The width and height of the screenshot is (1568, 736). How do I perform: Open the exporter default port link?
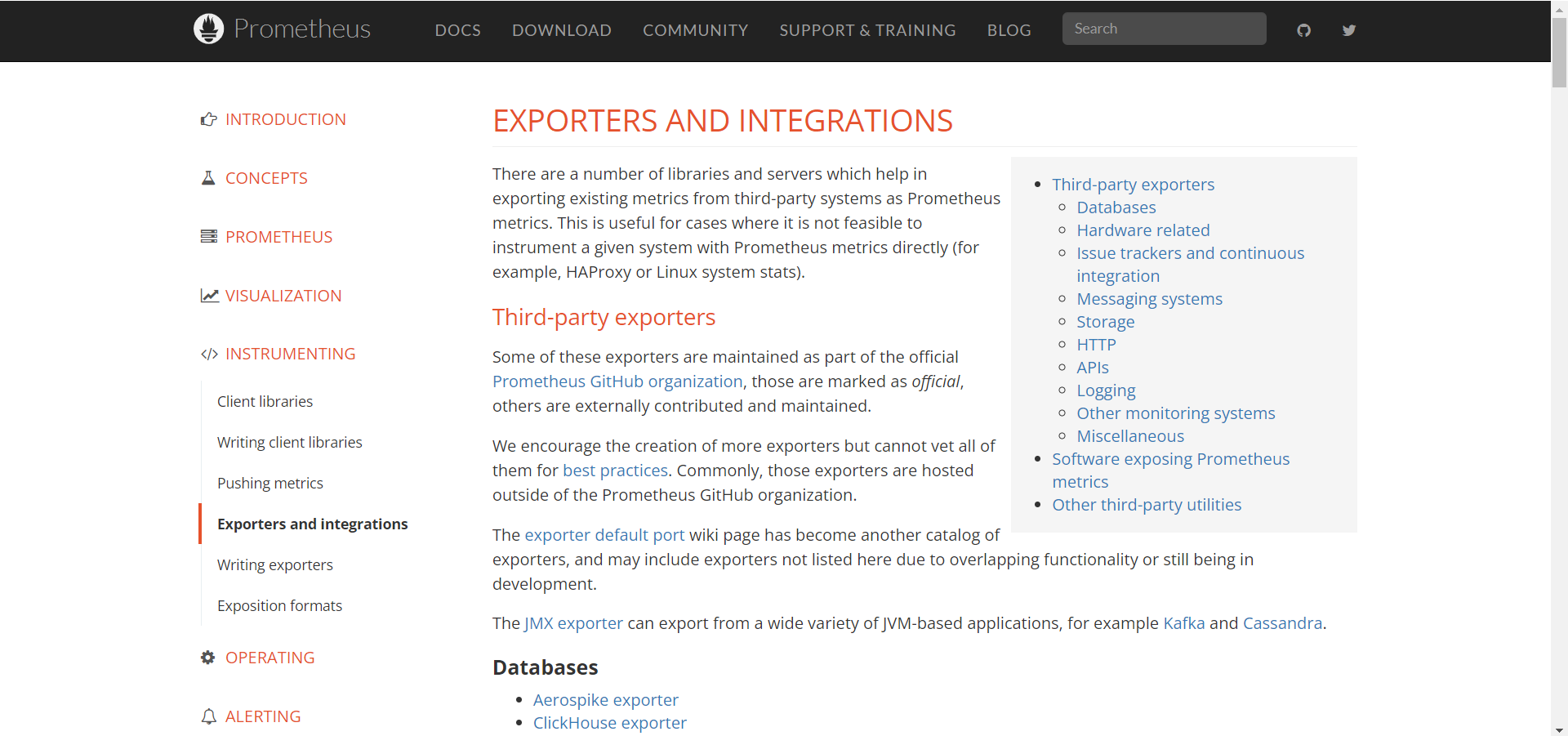(x=604, y=535)
